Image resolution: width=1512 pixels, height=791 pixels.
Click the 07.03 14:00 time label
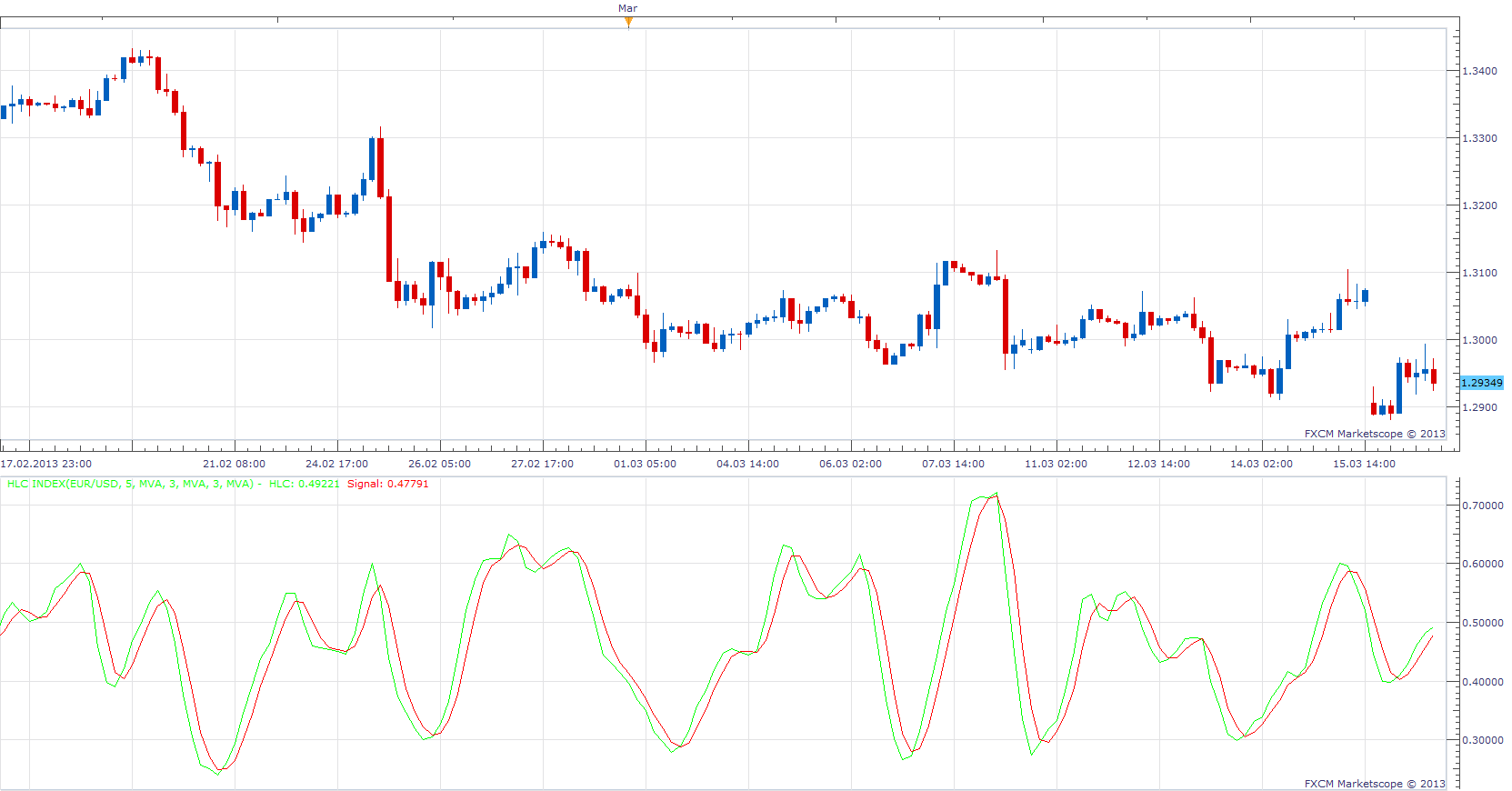(x=954, y=464)
